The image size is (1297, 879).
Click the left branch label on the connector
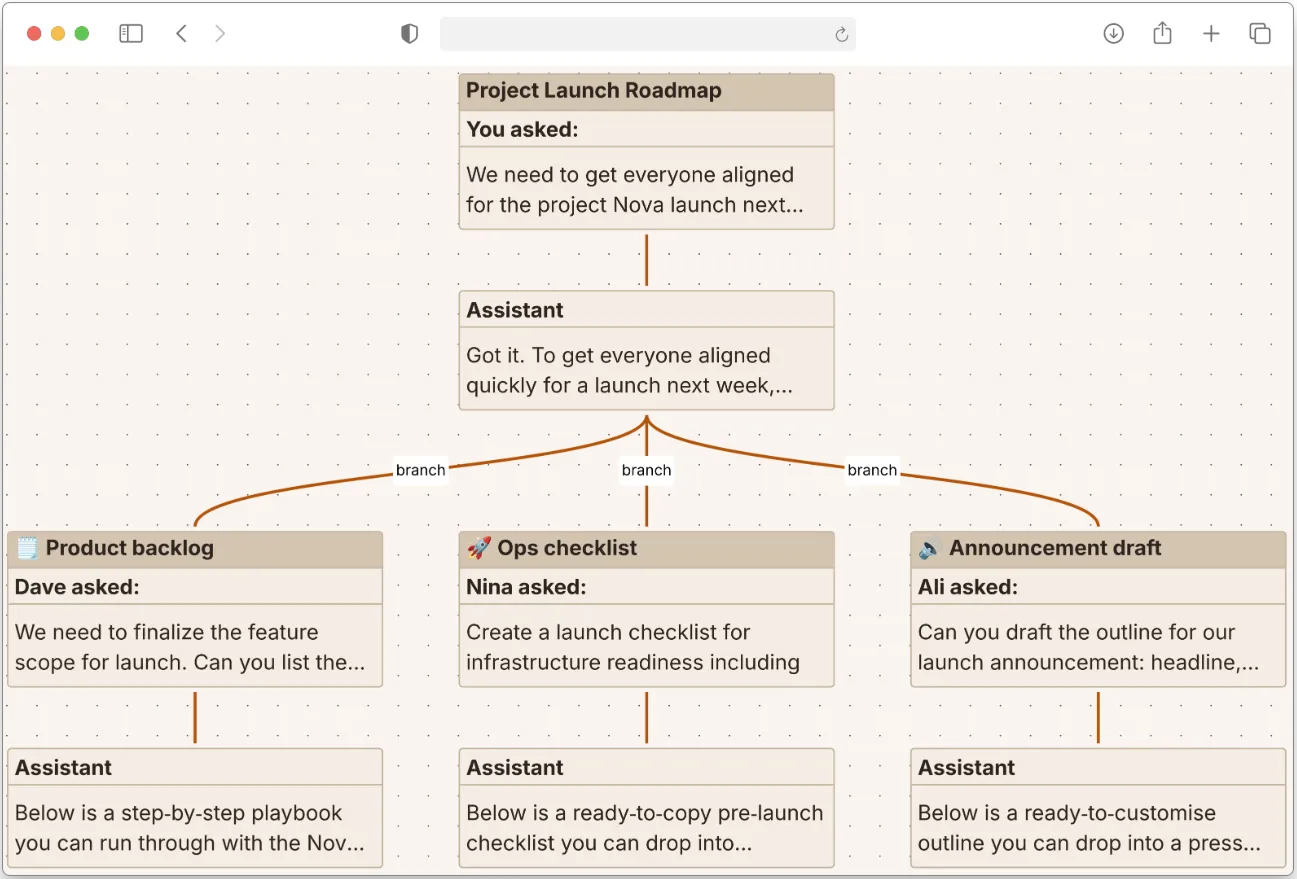(421, 470)
